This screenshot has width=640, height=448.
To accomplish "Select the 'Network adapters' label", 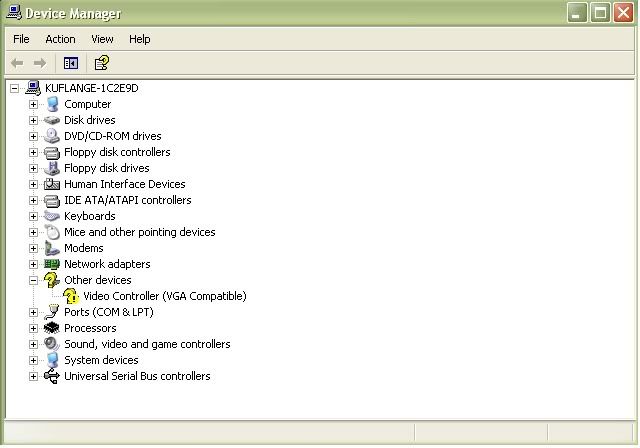I will point(107,264).
